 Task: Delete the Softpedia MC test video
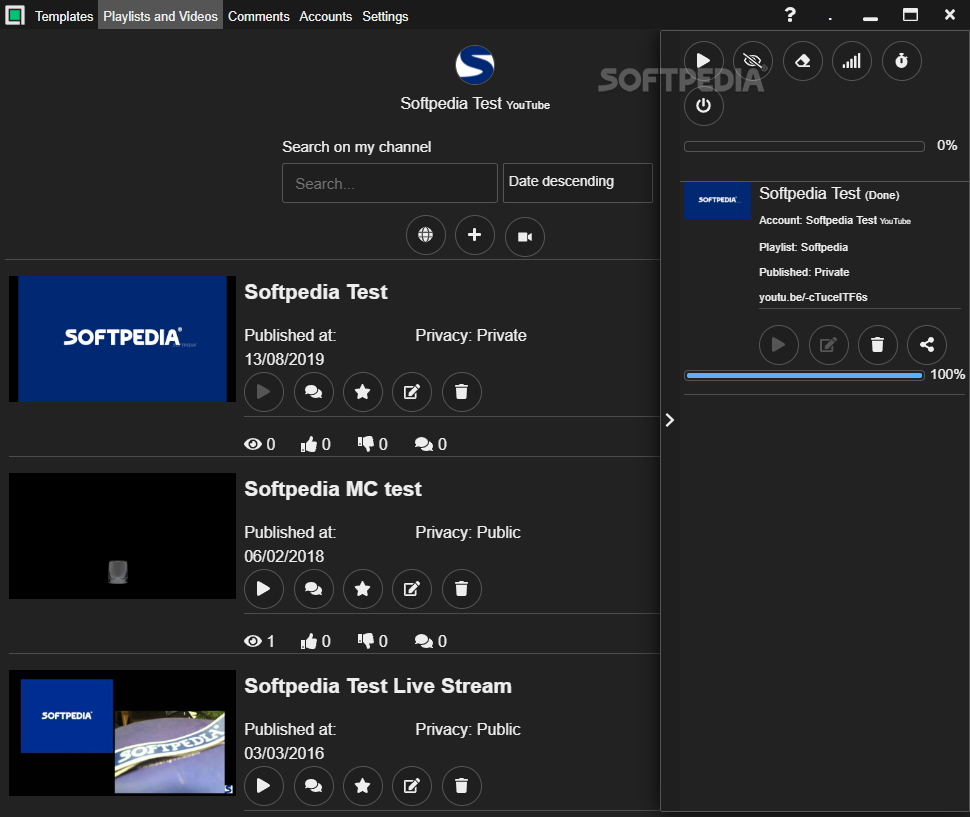(x=461, y=589)
